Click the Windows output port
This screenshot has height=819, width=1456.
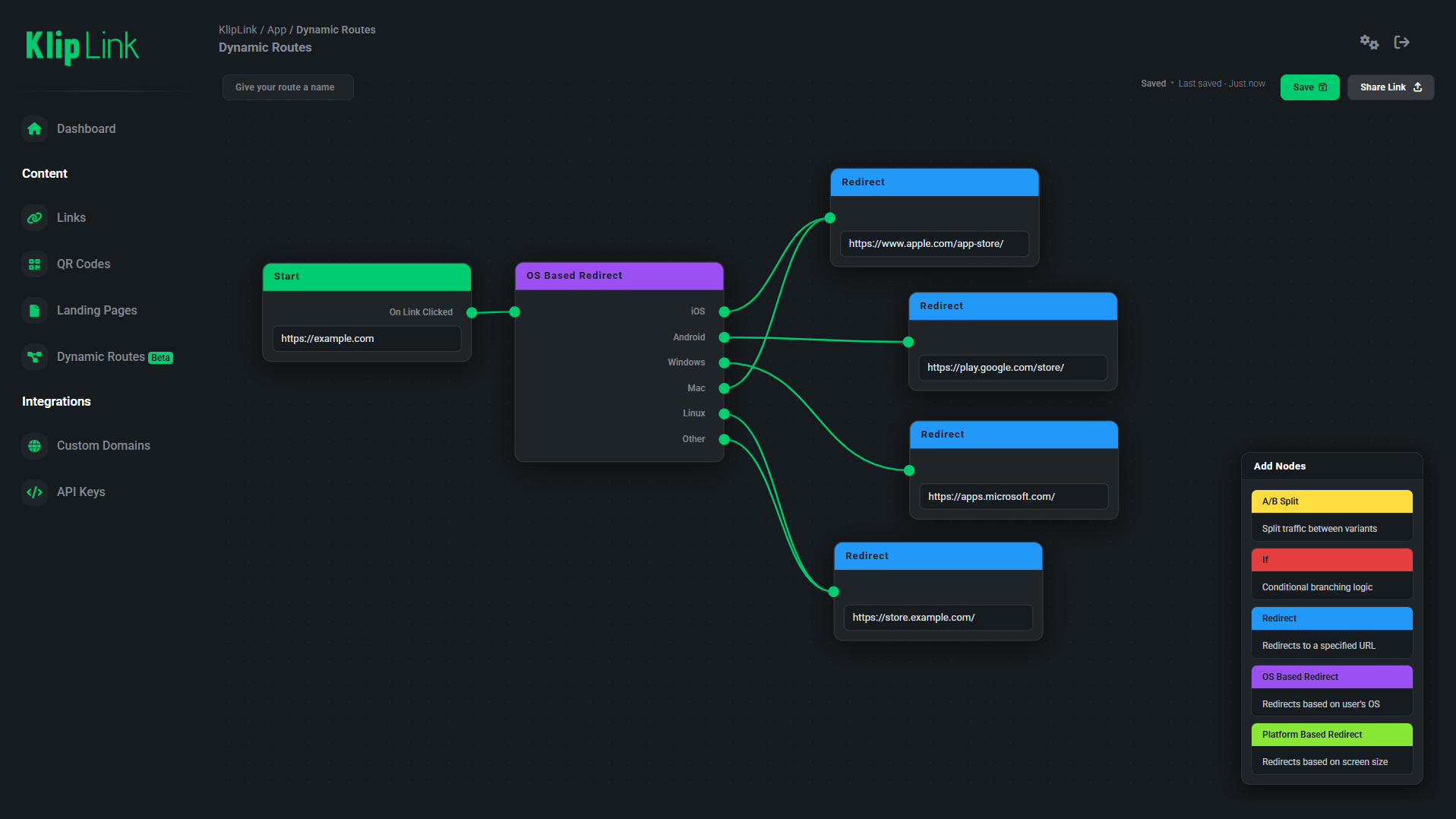[x=724, y=362]
